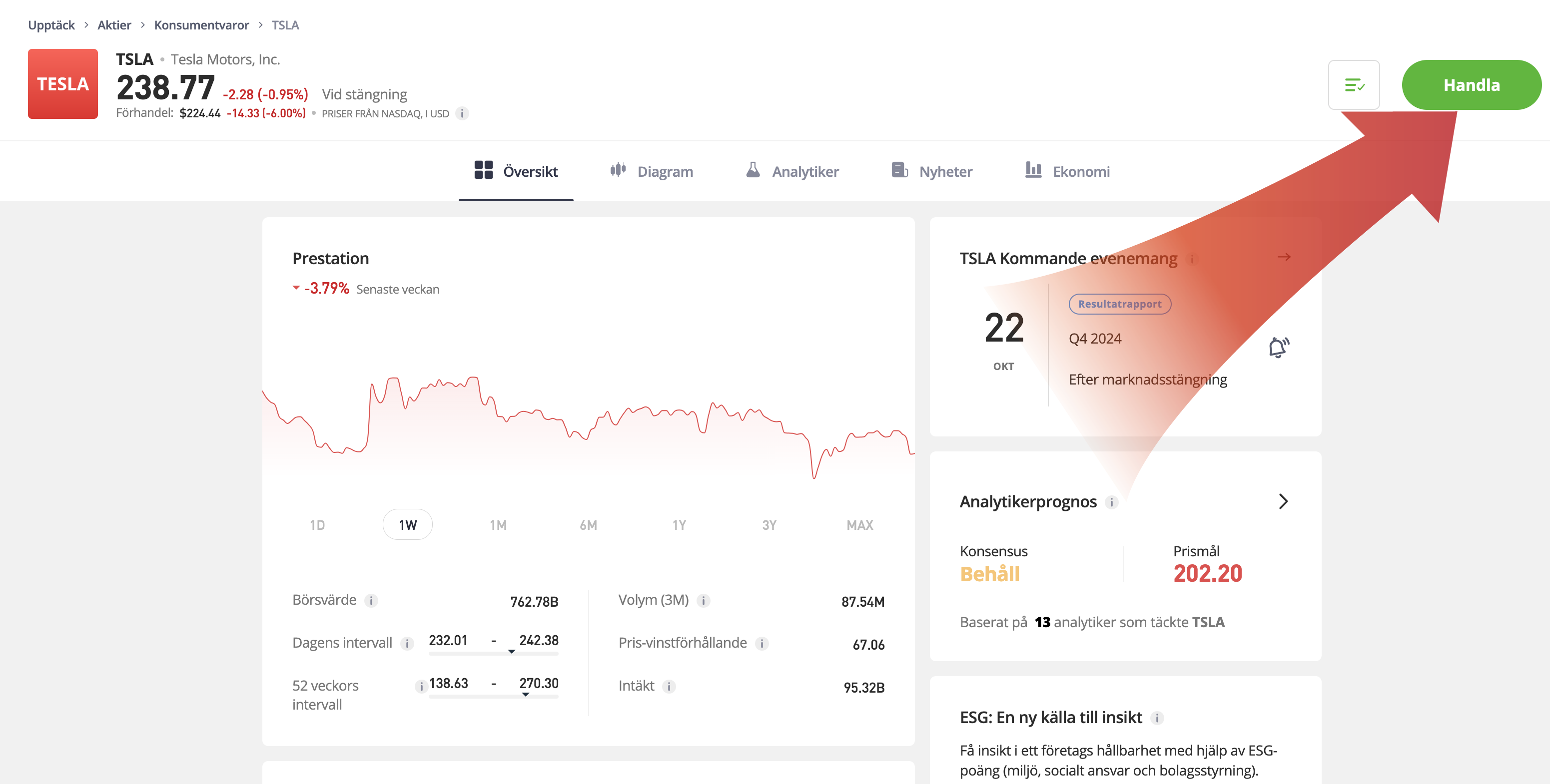
Task: Open upcoming events via the arrow
Action: [x=1284, y=257]
